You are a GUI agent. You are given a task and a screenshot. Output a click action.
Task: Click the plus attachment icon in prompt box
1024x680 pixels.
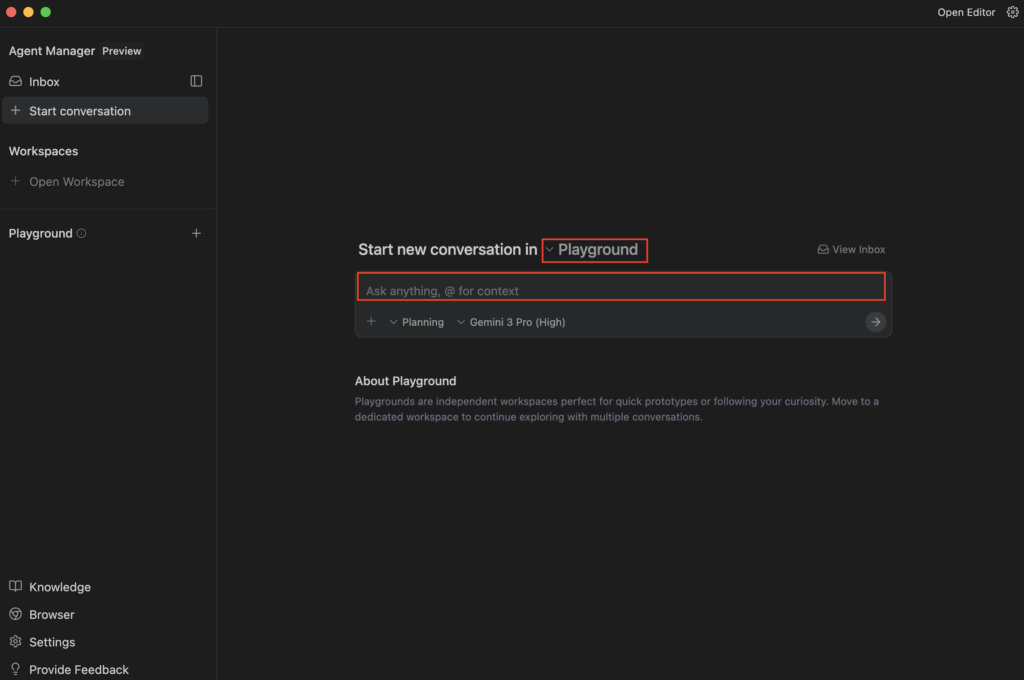click(371, 322)
